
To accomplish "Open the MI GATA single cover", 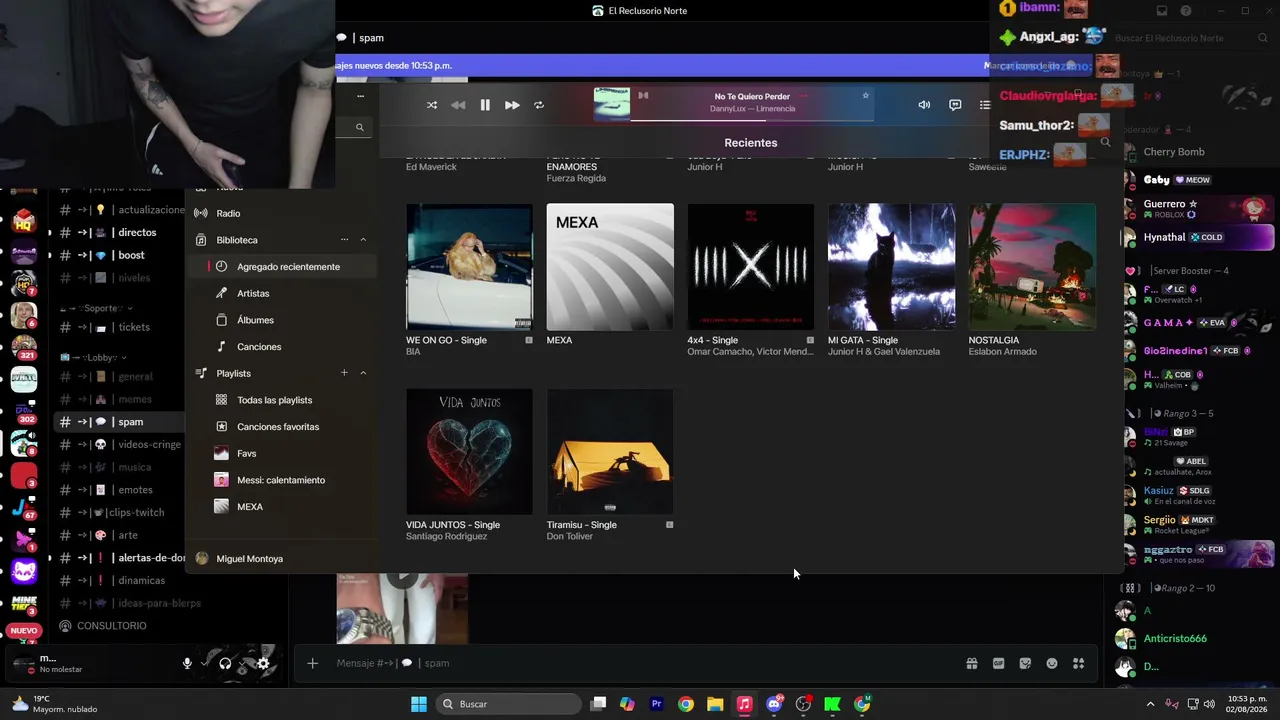I will [891, 267].
